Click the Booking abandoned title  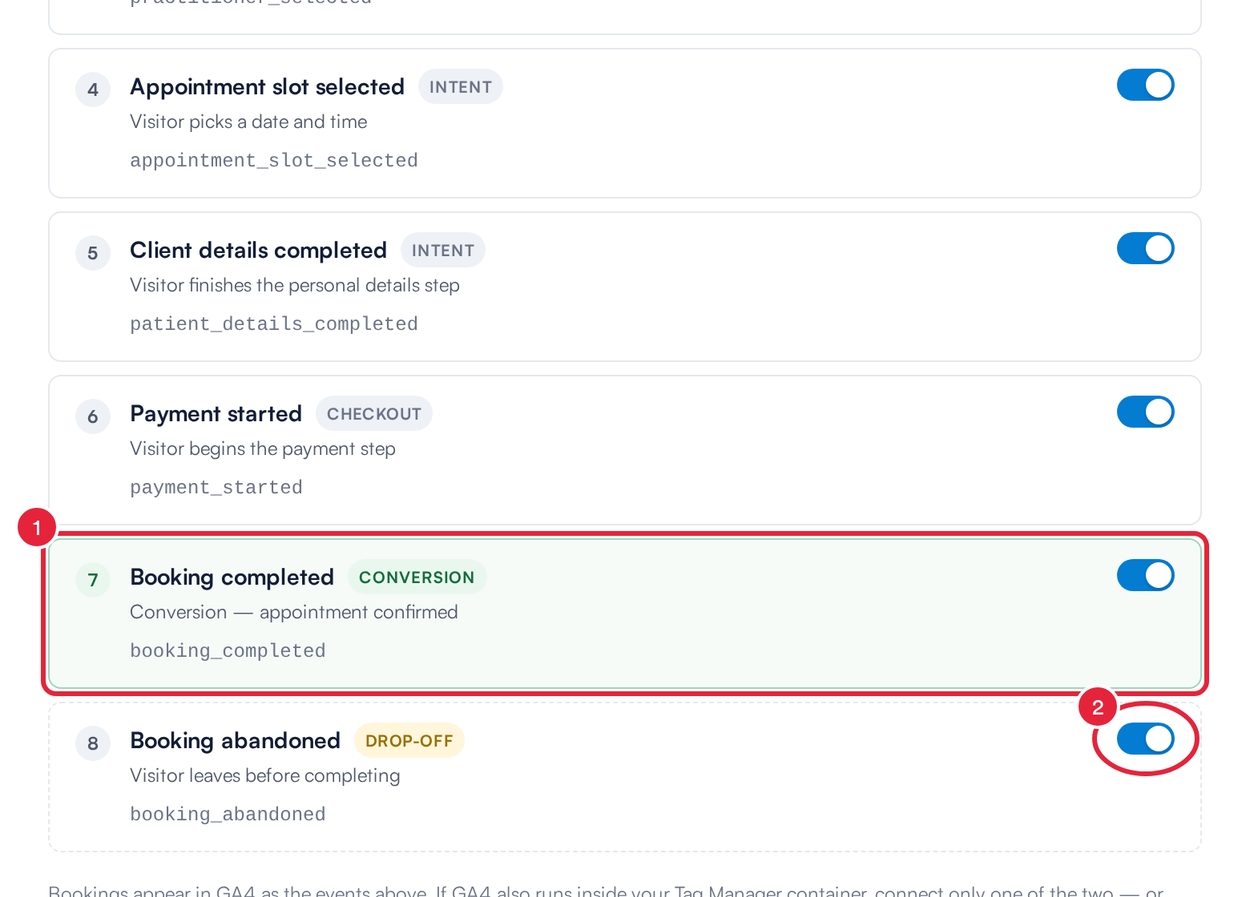(235, 741)
